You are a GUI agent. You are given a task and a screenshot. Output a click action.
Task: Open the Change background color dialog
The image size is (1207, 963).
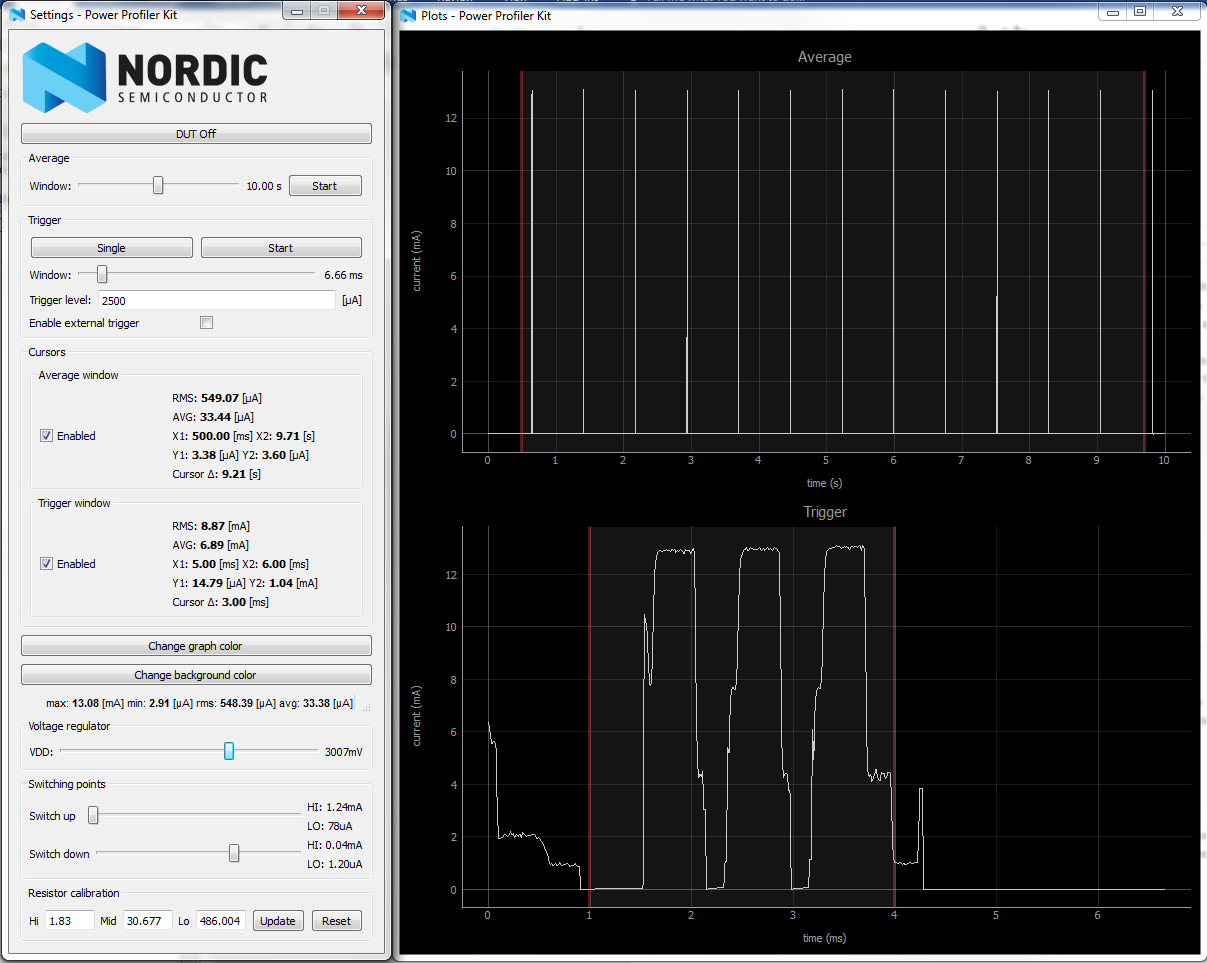tap(196, 675)
